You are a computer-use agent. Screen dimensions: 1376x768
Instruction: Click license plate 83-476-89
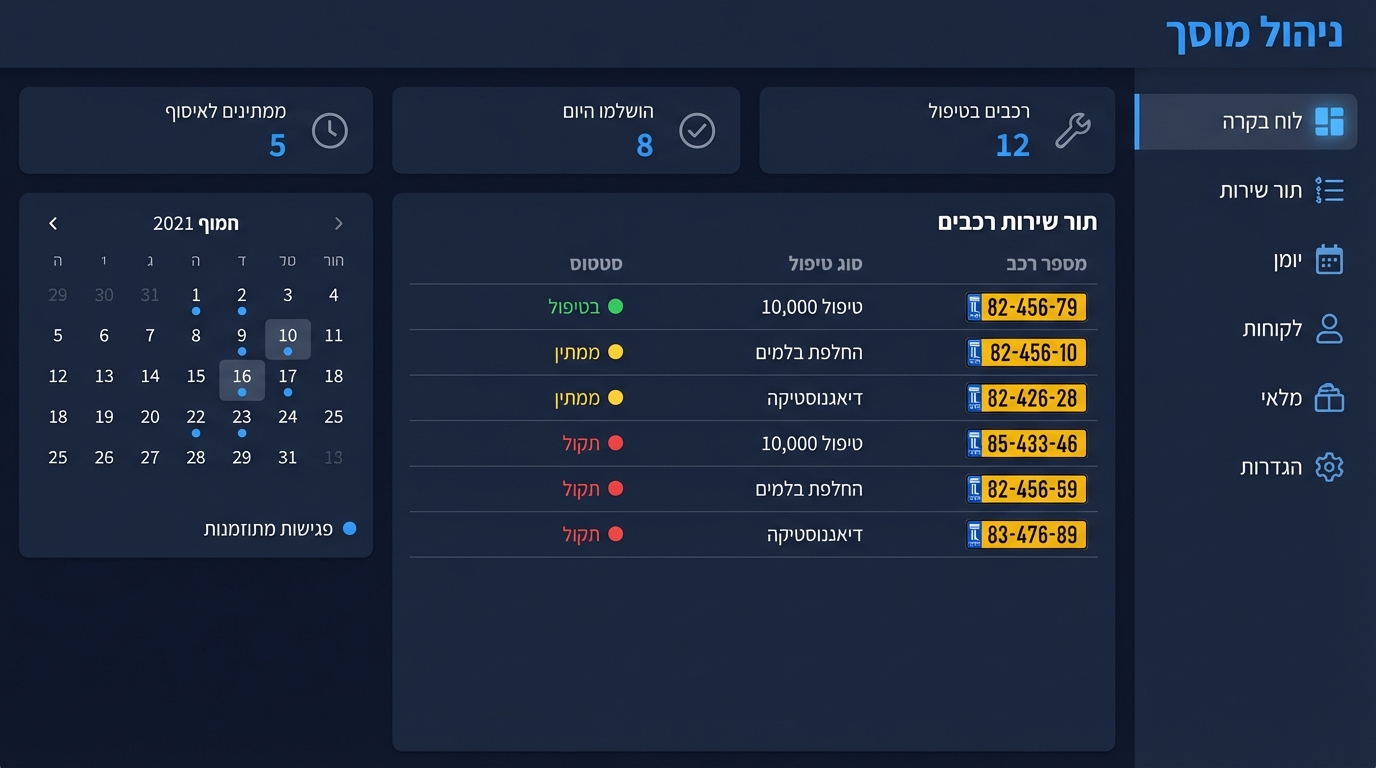(1026, 535)
